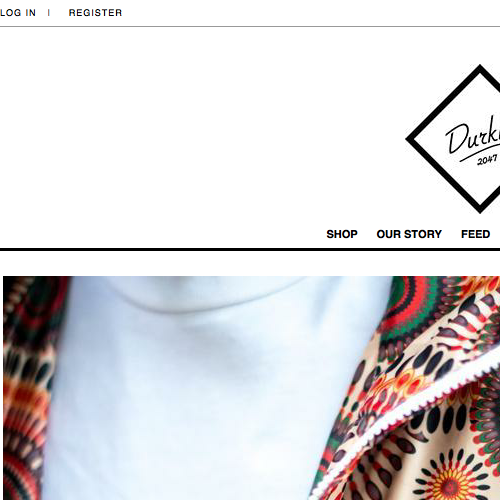This screenshot has width=500, height=500.
Task: Go to the OUR STORY page
Action: click(409, 234)
